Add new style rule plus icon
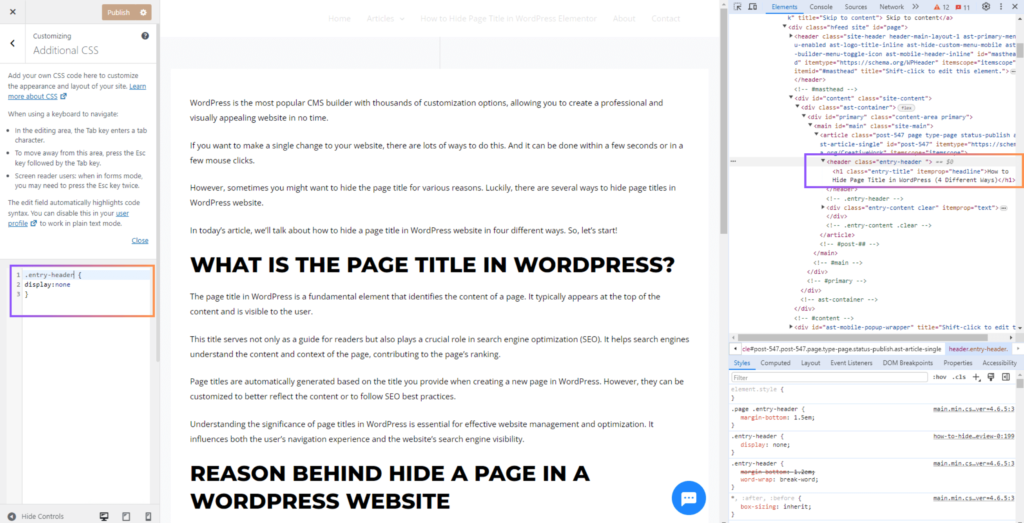This screenshot has height=523, width=1024. tap(976, 377)
